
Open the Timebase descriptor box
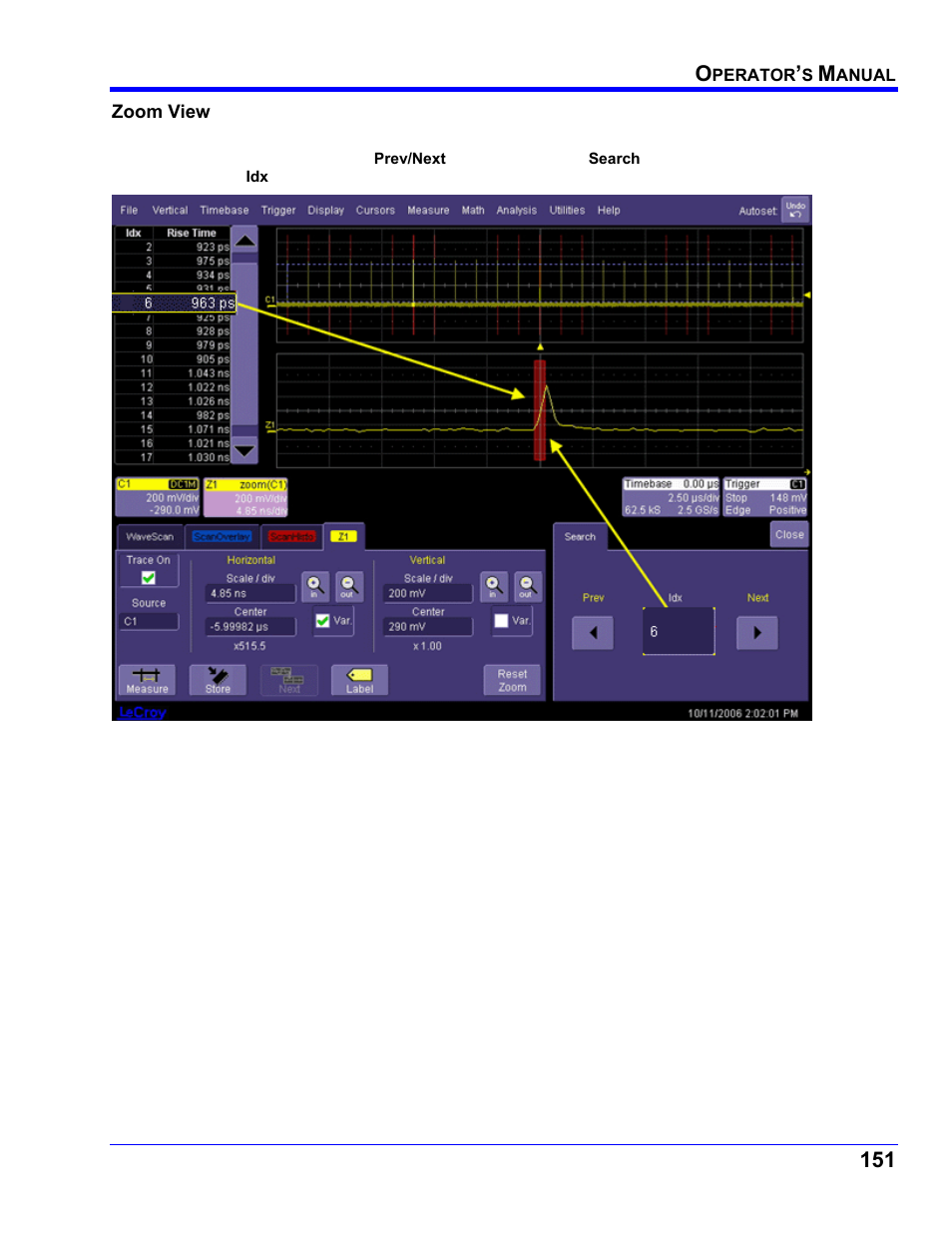click(x=671, y=496)
